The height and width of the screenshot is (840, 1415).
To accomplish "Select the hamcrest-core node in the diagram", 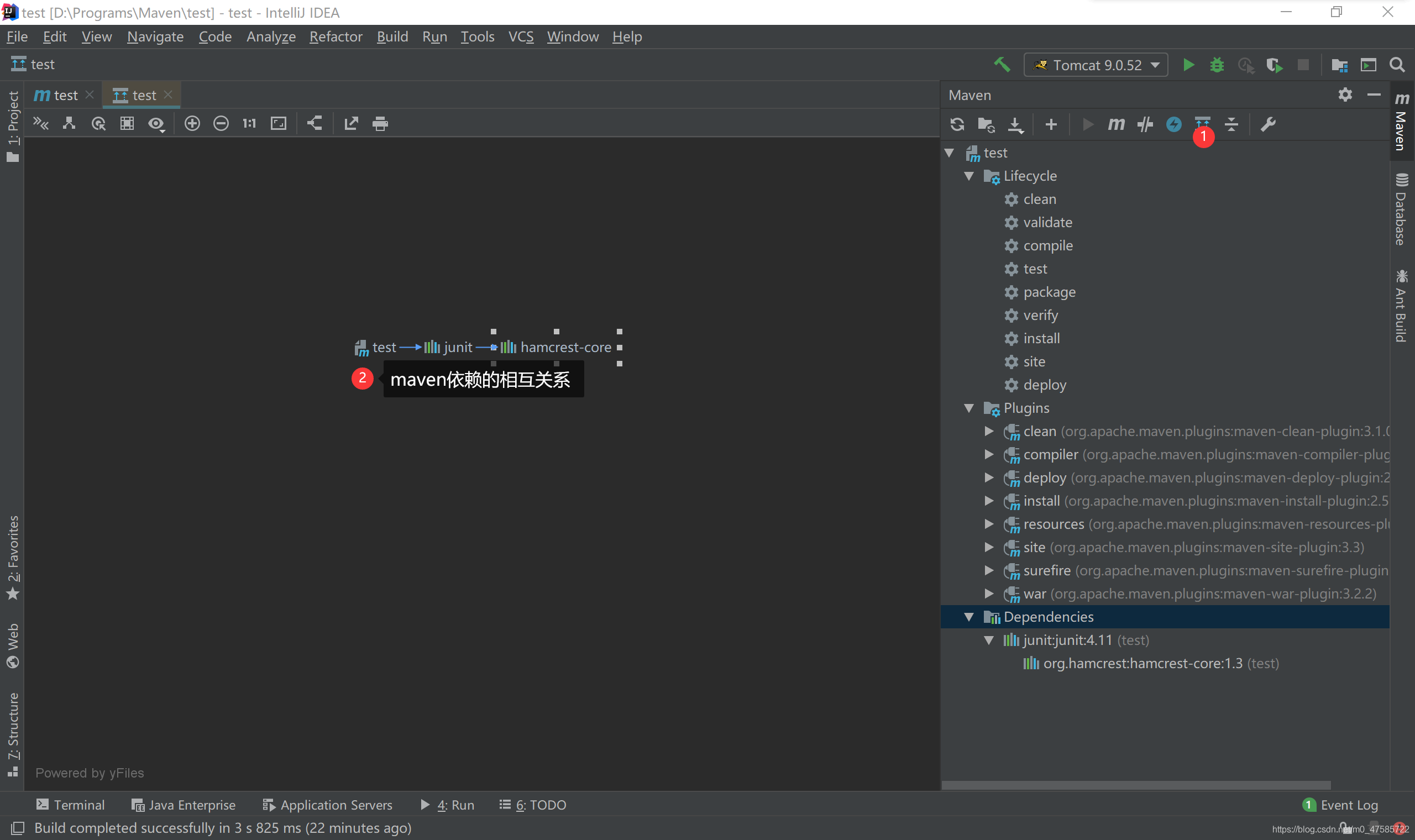I will point(556,347).
